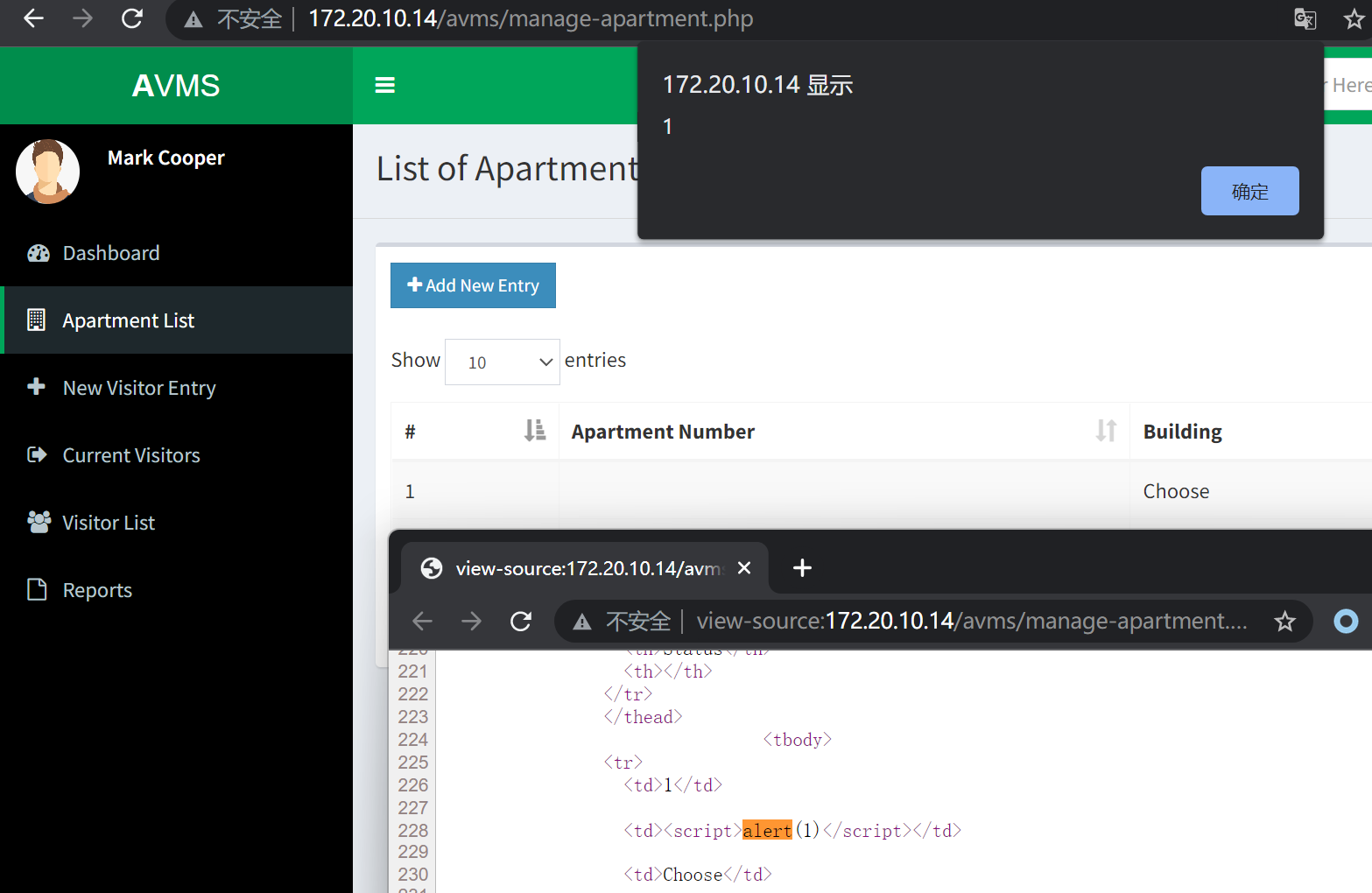
Task: Select the view-source tab
Action: (x=584, y=568)
